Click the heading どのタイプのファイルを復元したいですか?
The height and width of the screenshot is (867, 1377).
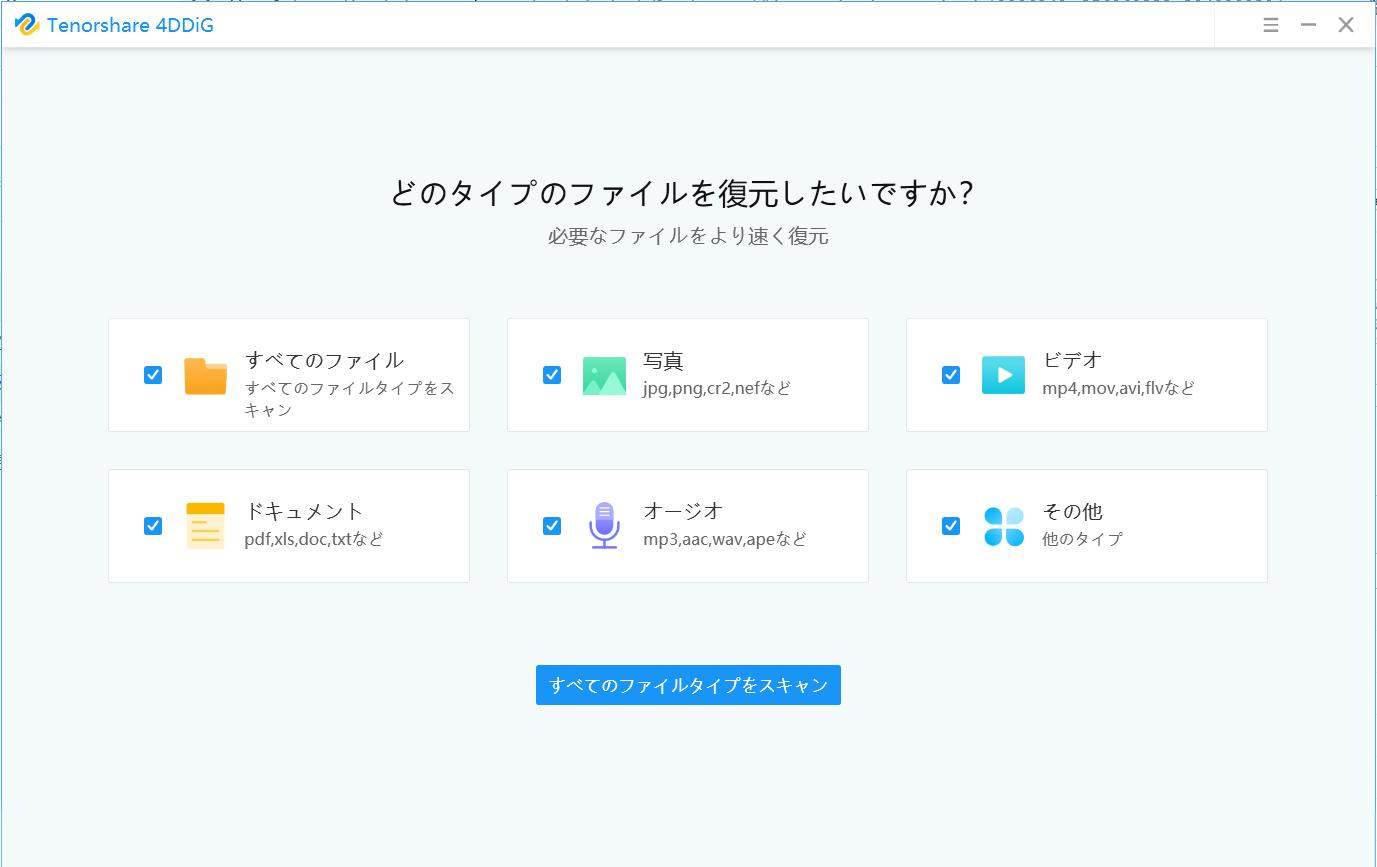click(x=682, y=192)
